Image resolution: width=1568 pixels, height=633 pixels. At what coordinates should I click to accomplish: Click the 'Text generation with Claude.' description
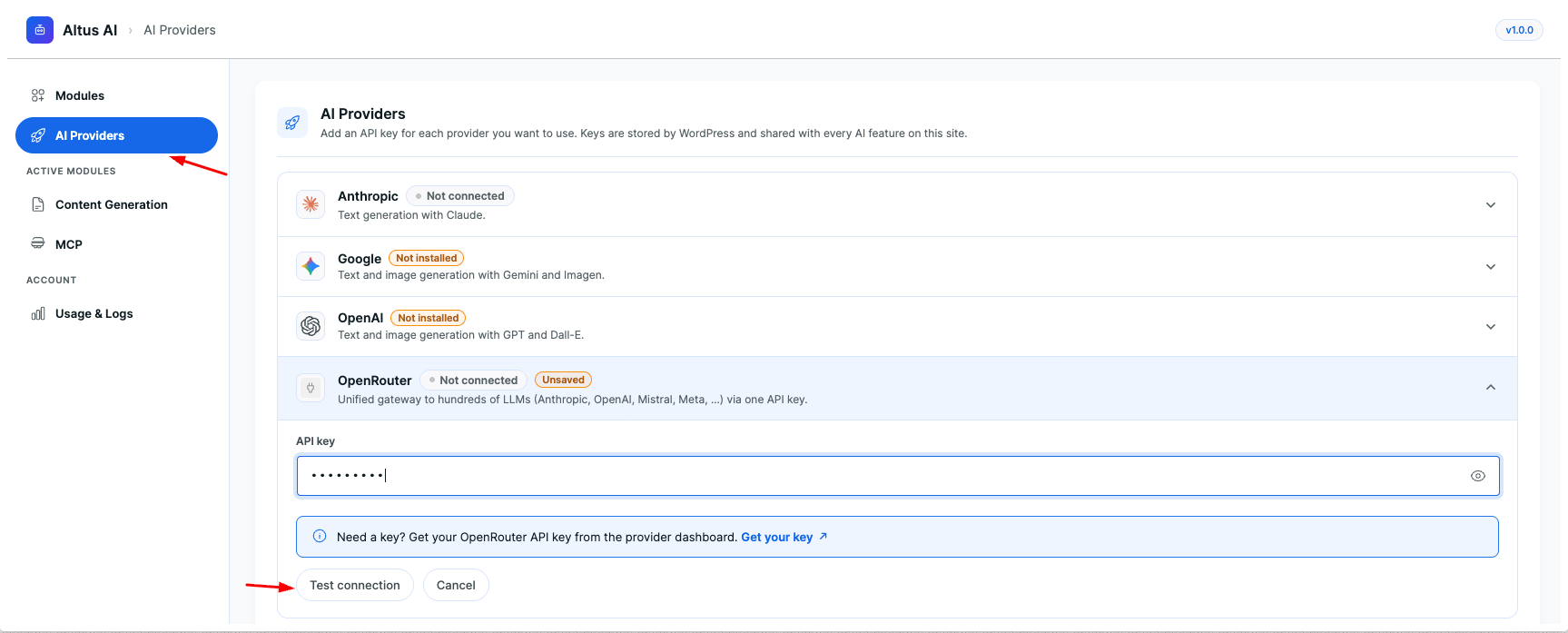411,215
